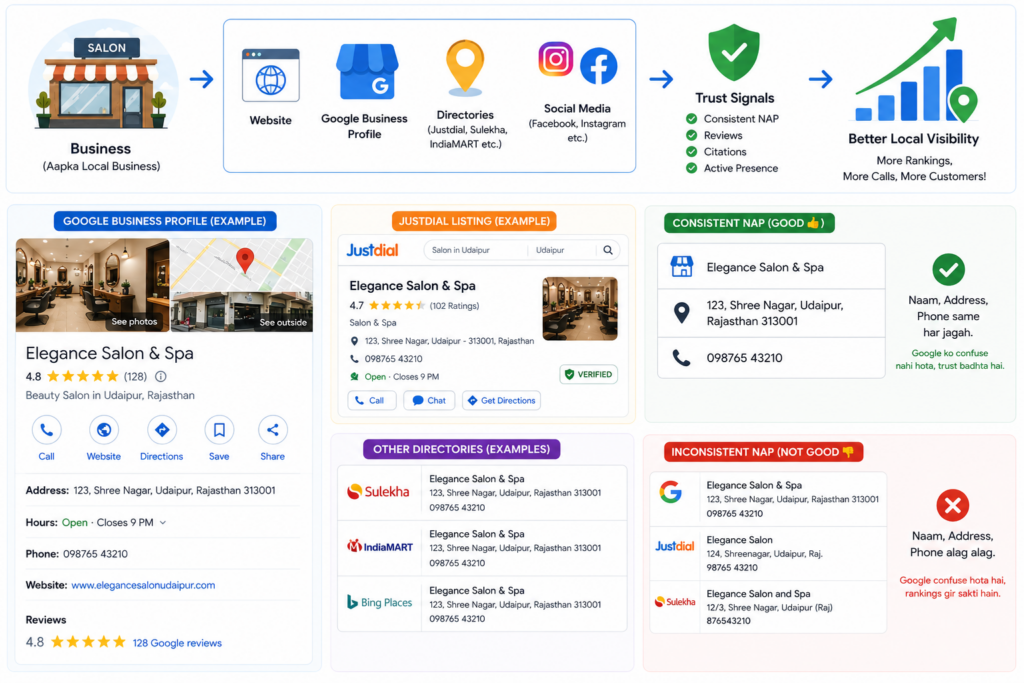1024x683 pixels.
Task: Click See outside on storefront image
Action: (283, 322)
